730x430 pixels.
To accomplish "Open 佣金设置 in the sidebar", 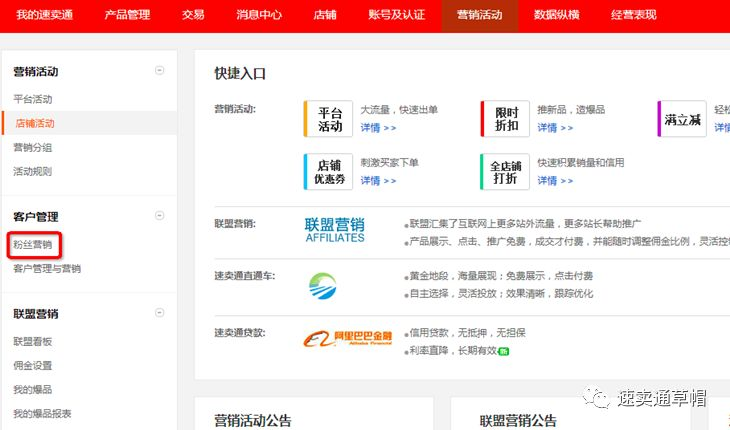I will pyautogui.click(x=33, y=366).
